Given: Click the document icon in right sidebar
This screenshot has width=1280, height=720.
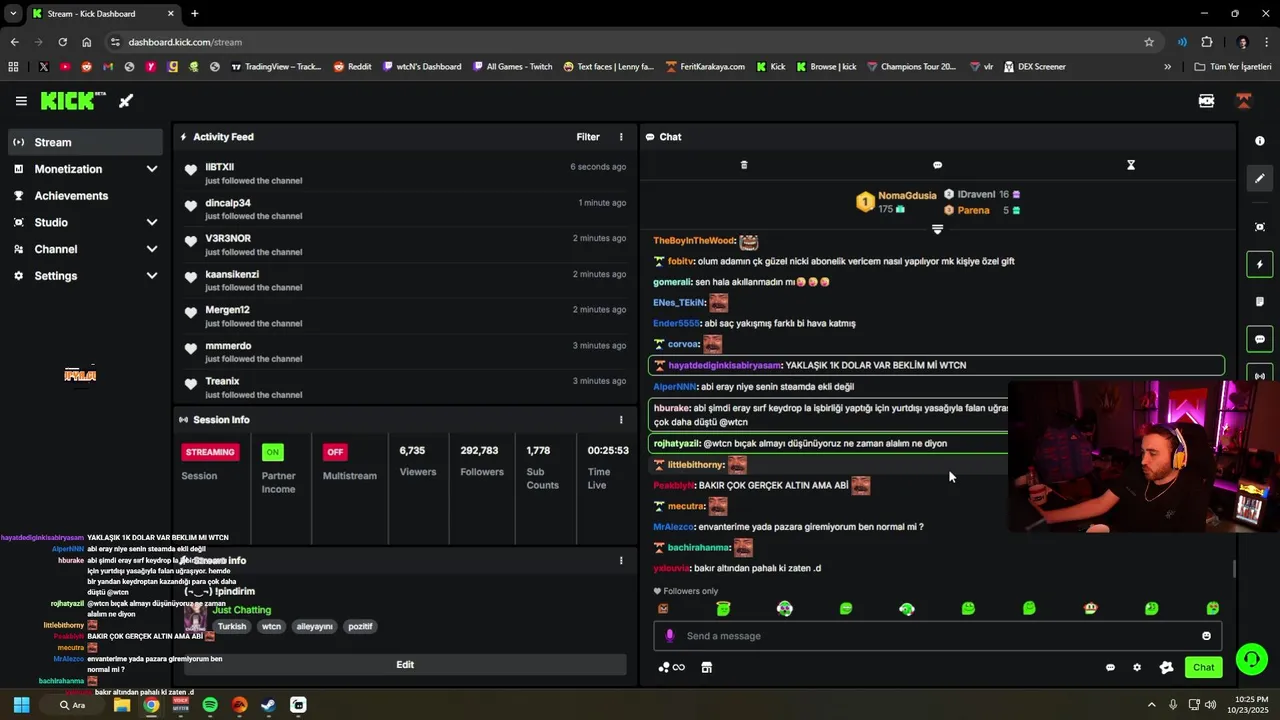Looking at the screenshot, I should pos(1260,301).
